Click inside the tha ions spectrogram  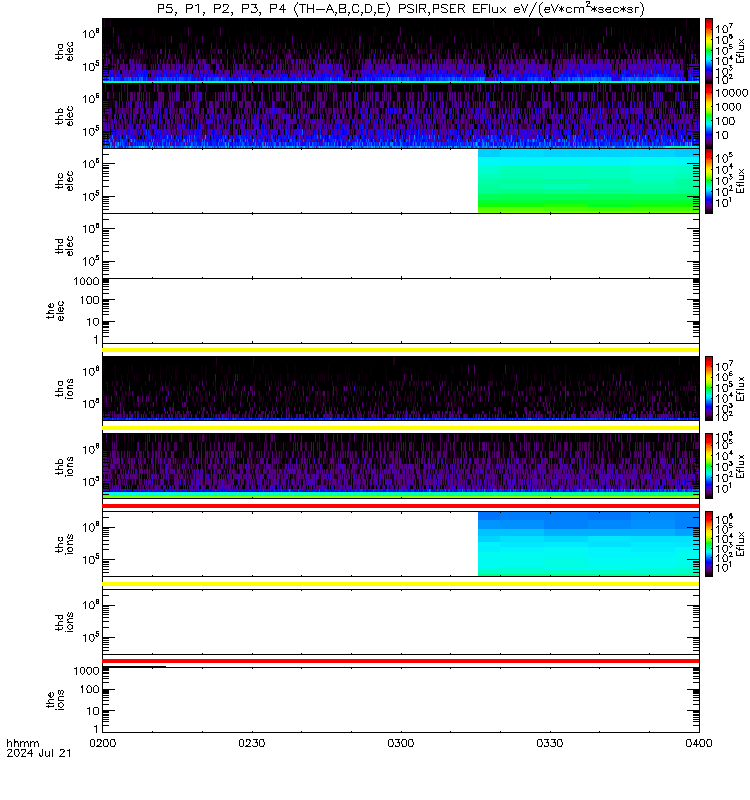pyautogui.click(x=401, y=389)
